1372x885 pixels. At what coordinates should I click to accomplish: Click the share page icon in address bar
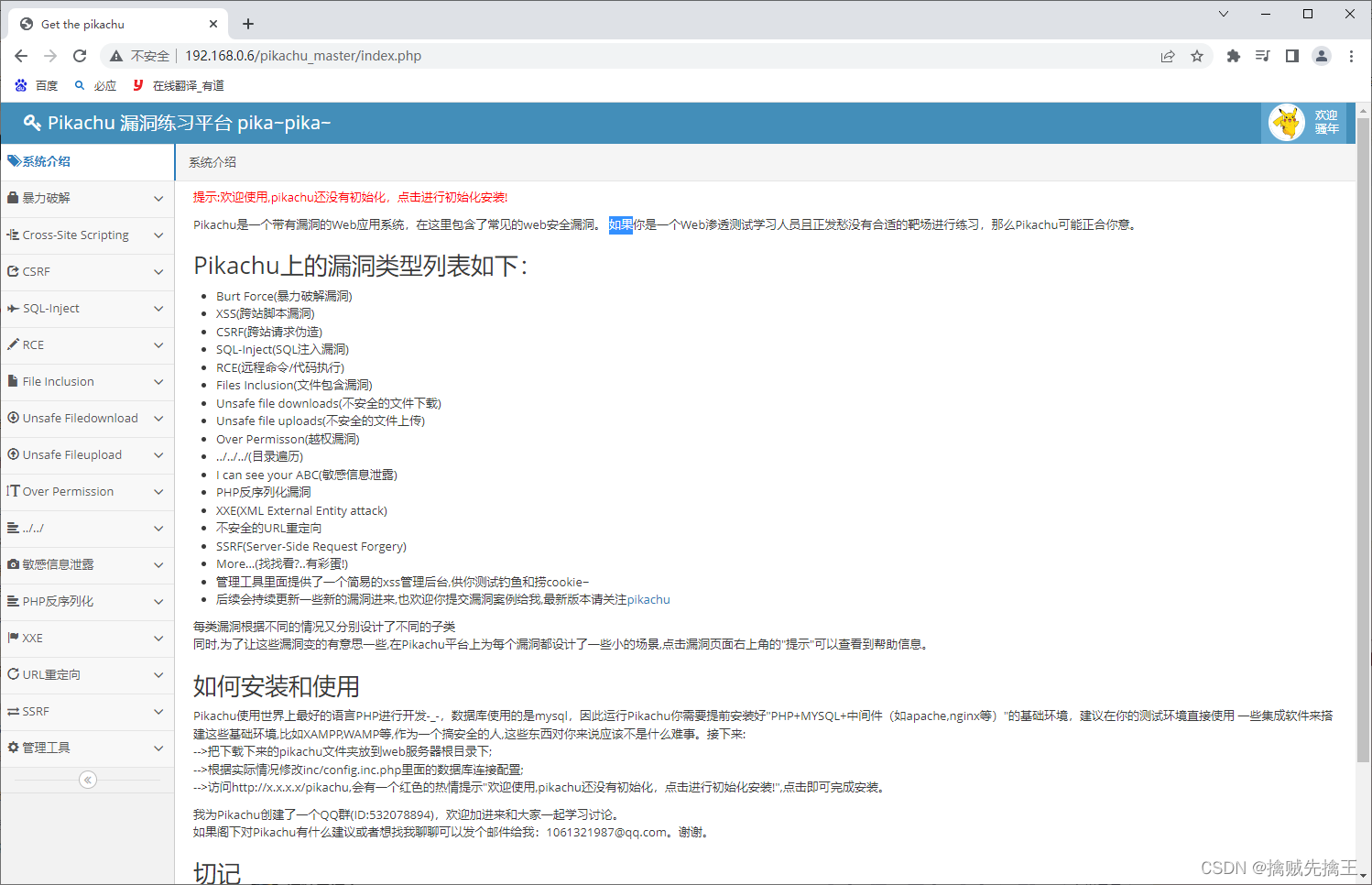[x=1168, y=56]
